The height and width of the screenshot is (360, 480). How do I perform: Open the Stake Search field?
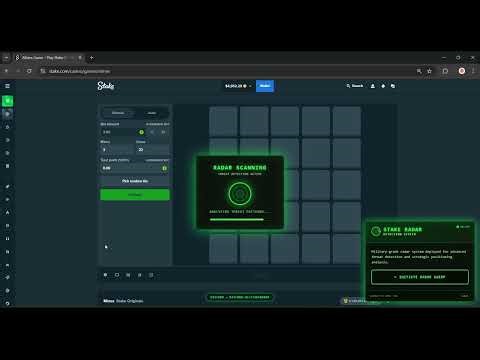355,86
